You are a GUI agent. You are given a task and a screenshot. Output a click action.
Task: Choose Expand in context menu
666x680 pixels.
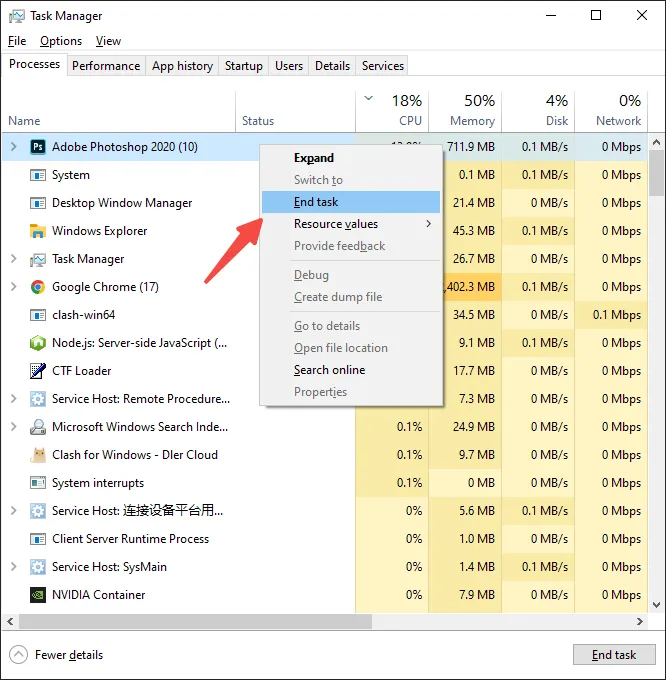click(351, 158)
